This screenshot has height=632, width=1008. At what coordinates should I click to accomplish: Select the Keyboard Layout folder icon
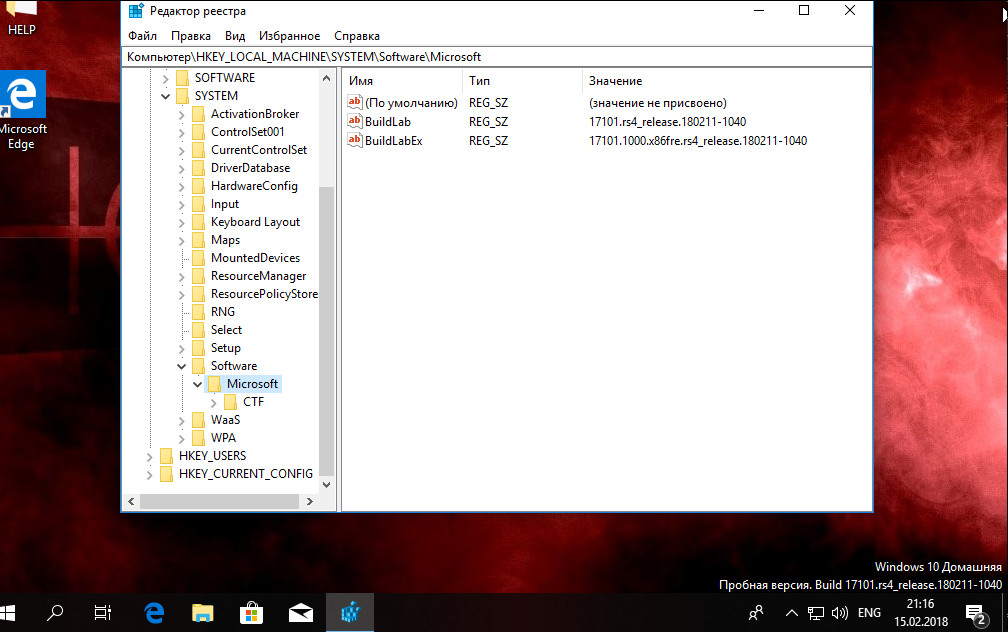(x=199, y=222)
